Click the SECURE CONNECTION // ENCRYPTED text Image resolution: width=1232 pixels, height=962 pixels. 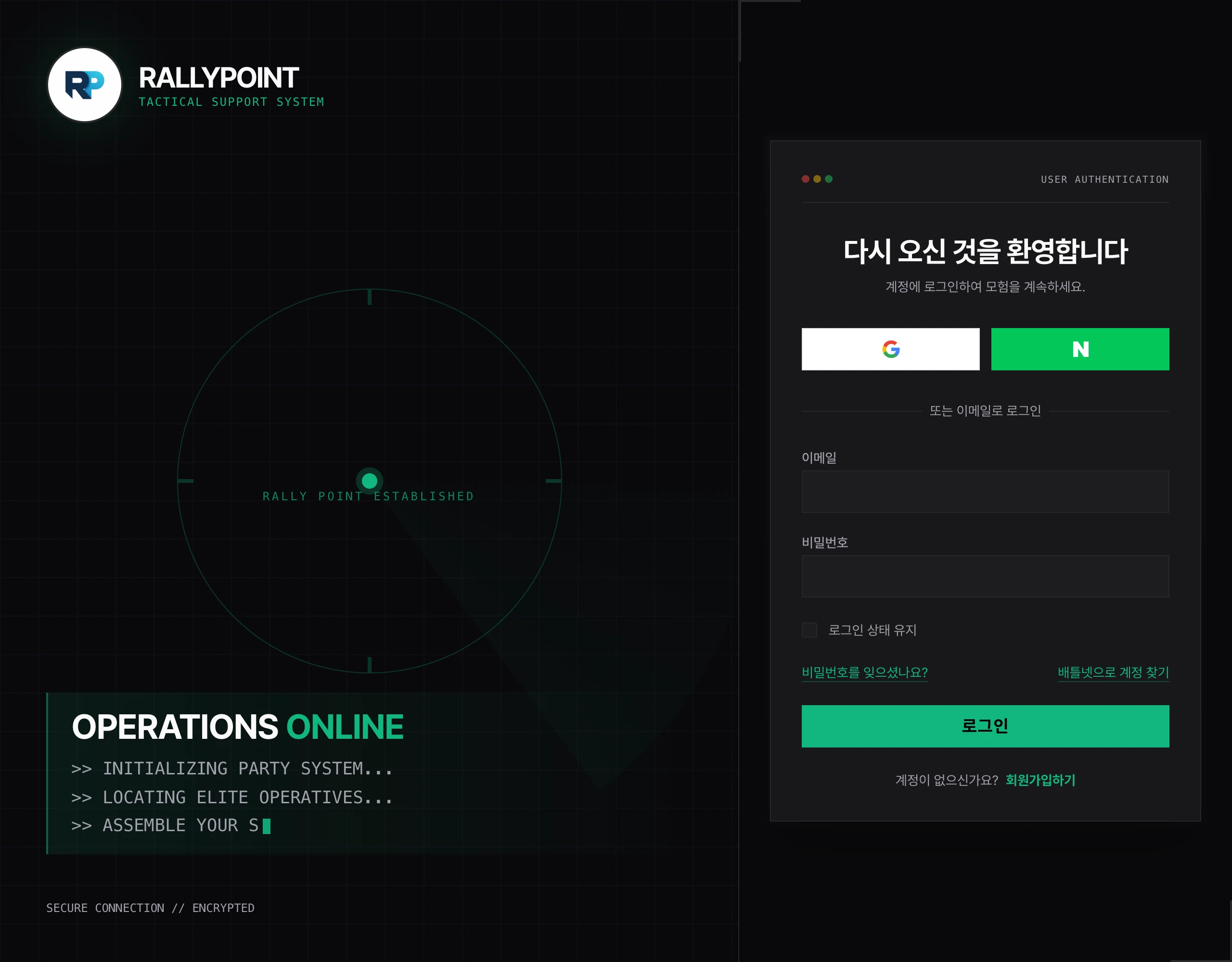coord(150,908)
